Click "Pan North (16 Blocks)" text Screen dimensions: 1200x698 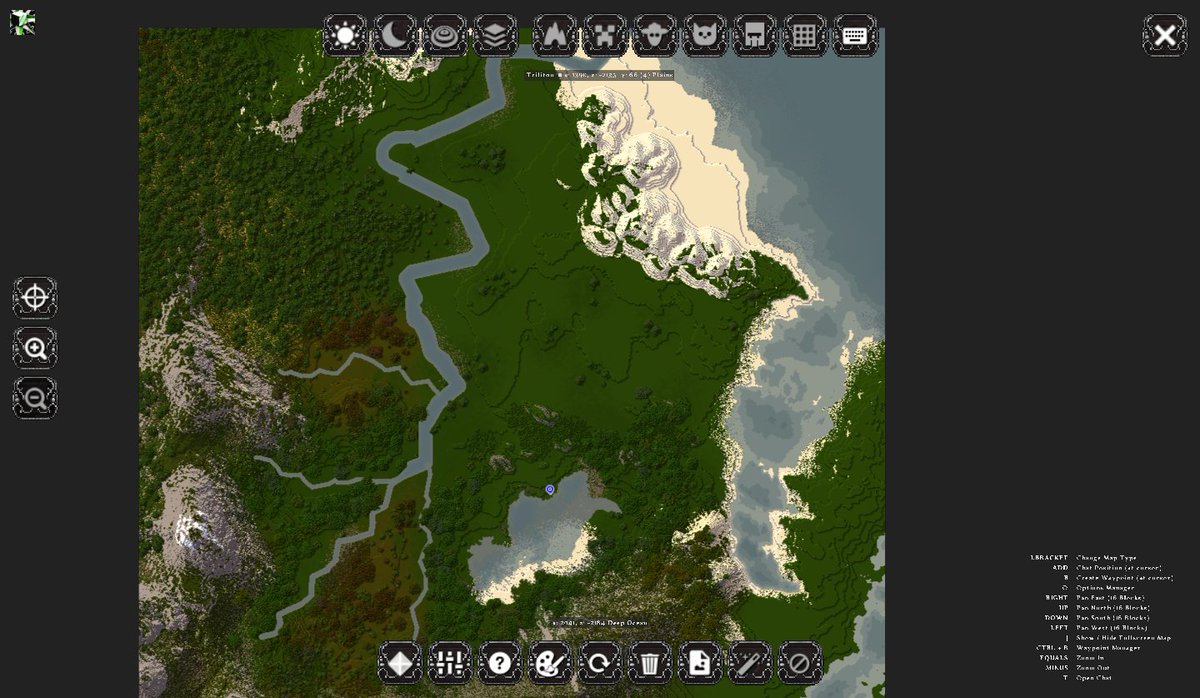coord(1112,607)
